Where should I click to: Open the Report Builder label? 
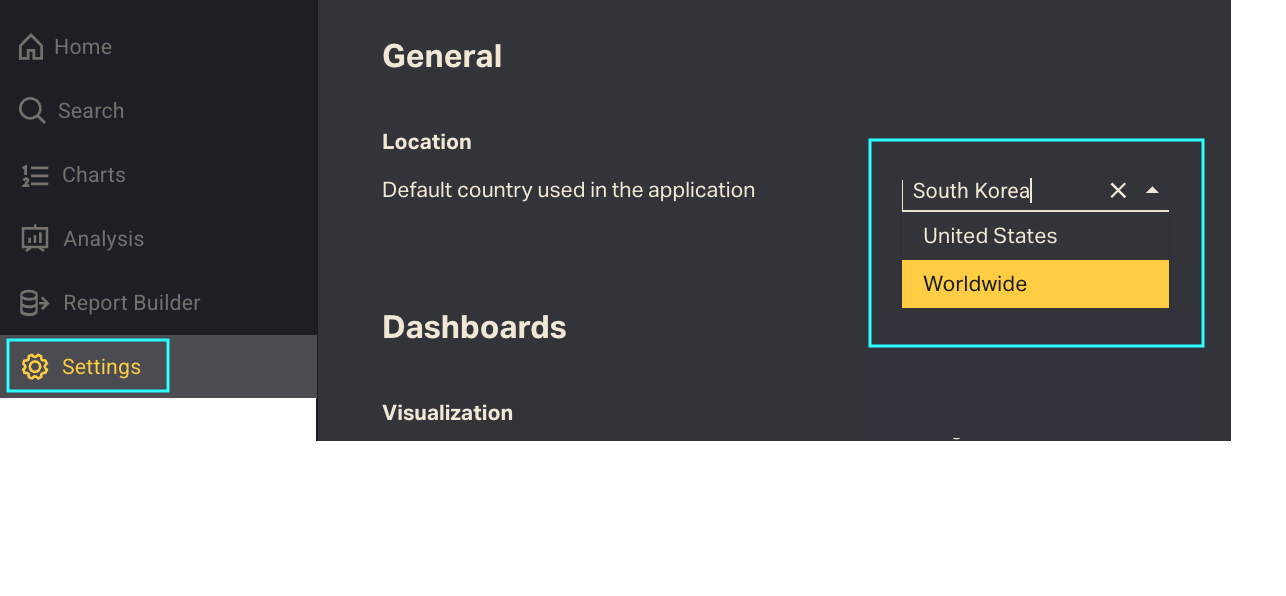pos(132,303)
